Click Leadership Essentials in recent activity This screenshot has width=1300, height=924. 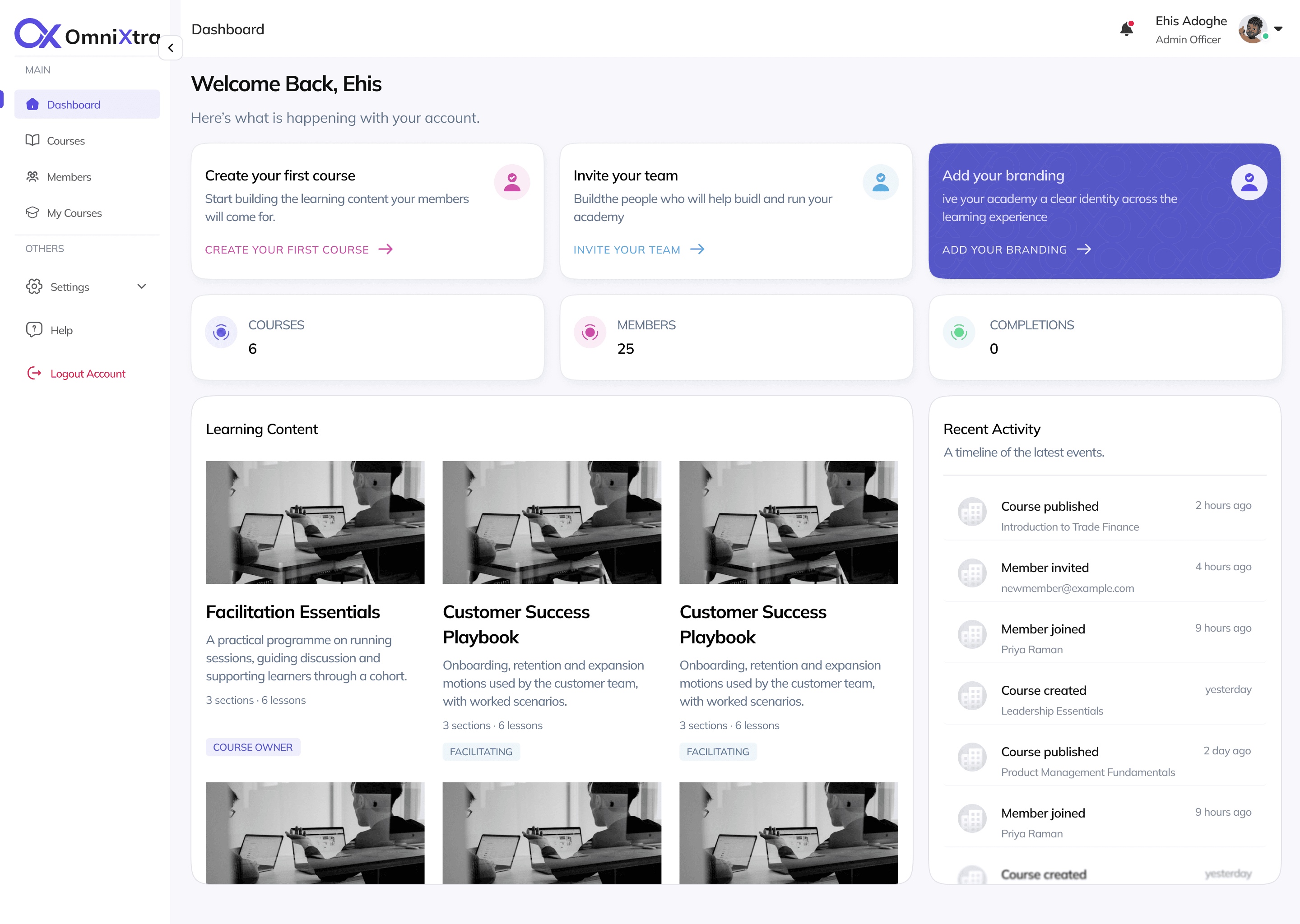coord(1052,711)
